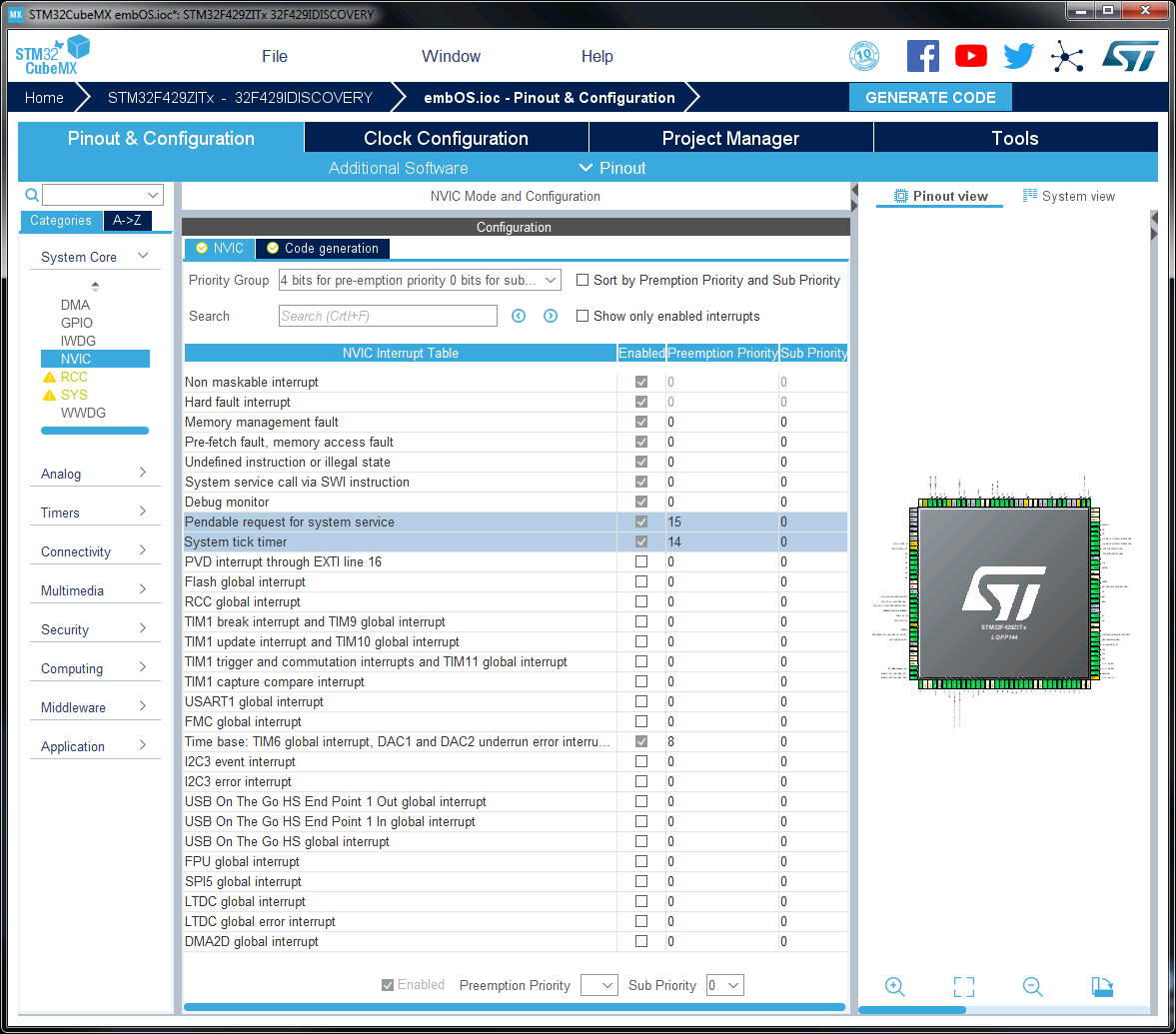Open the Code generation tab

[x=323, y=249]
